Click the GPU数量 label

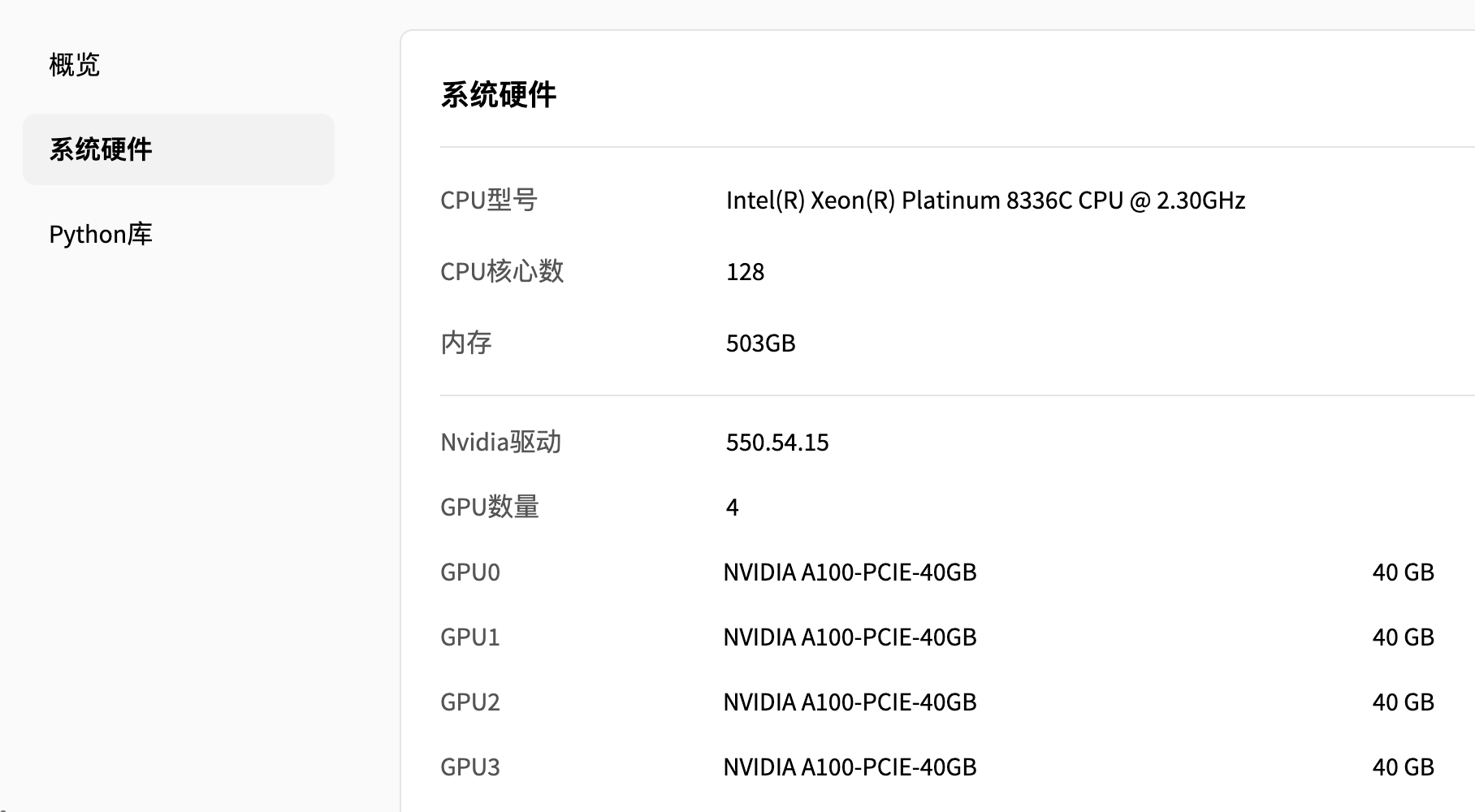point(489,508)
